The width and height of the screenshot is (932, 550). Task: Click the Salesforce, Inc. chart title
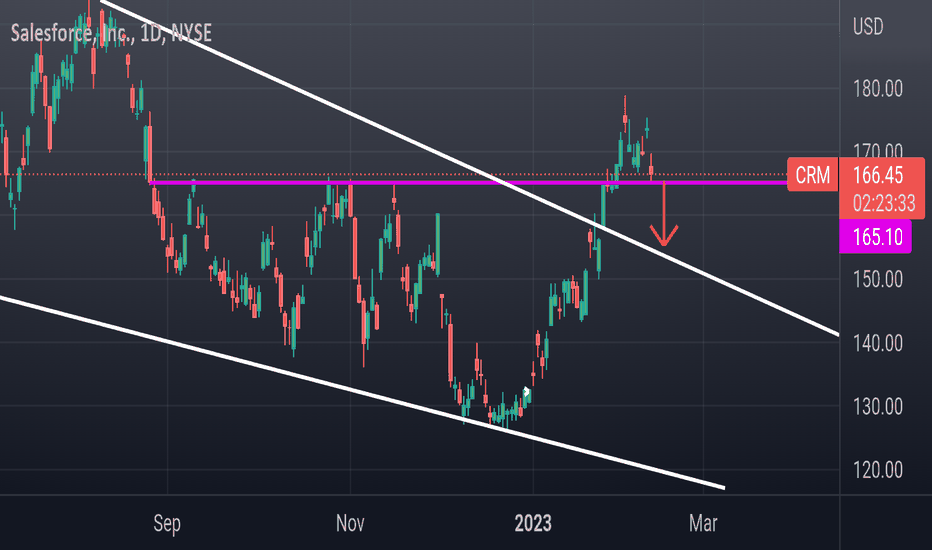(111, 33)
